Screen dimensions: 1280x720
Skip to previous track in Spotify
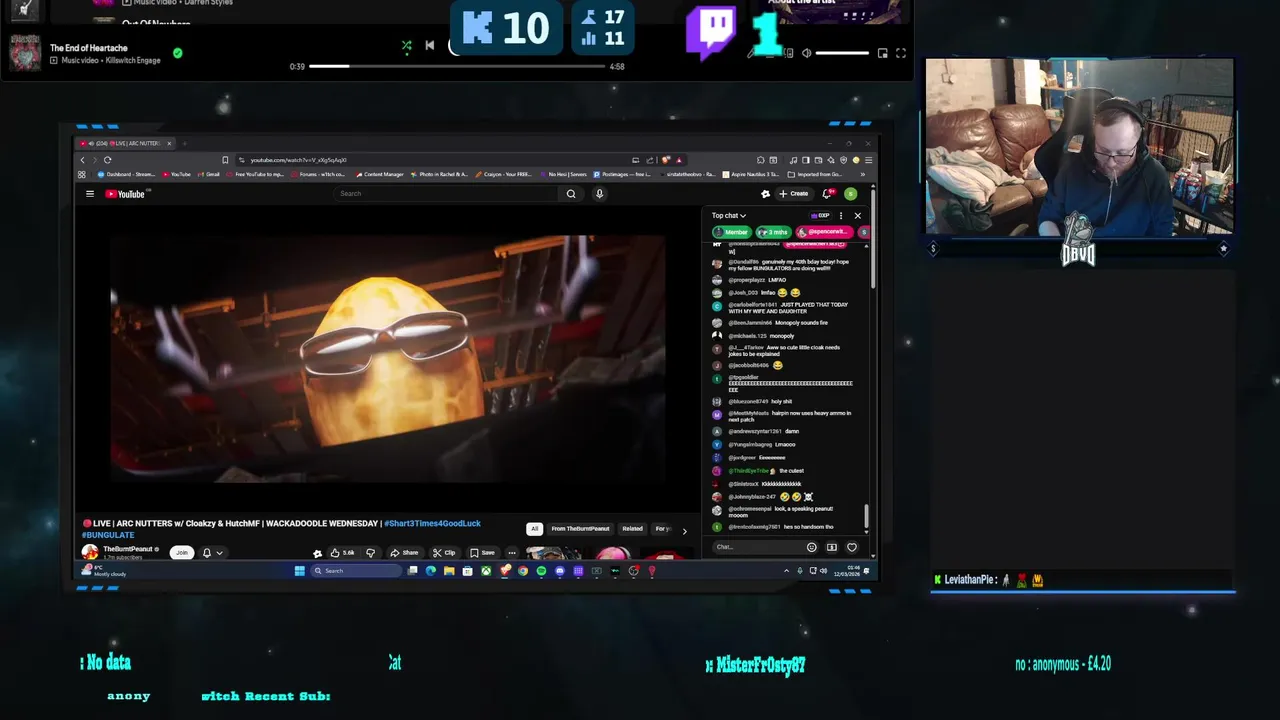[429, 46]
